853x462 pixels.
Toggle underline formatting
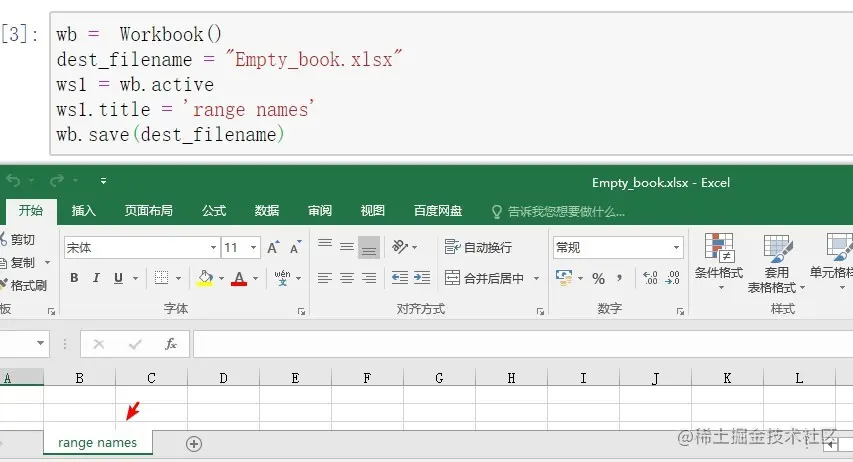point(118,278)
